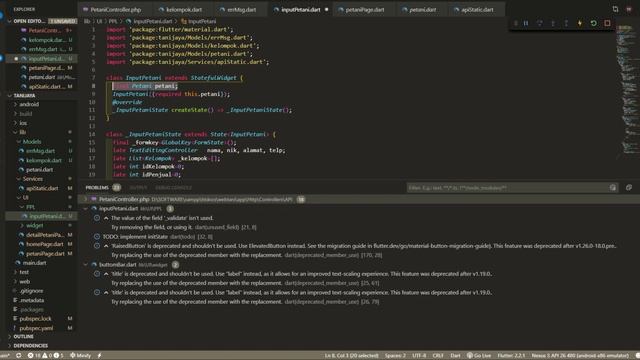Open homePage.dart in the explorer tree

[44, 244]
